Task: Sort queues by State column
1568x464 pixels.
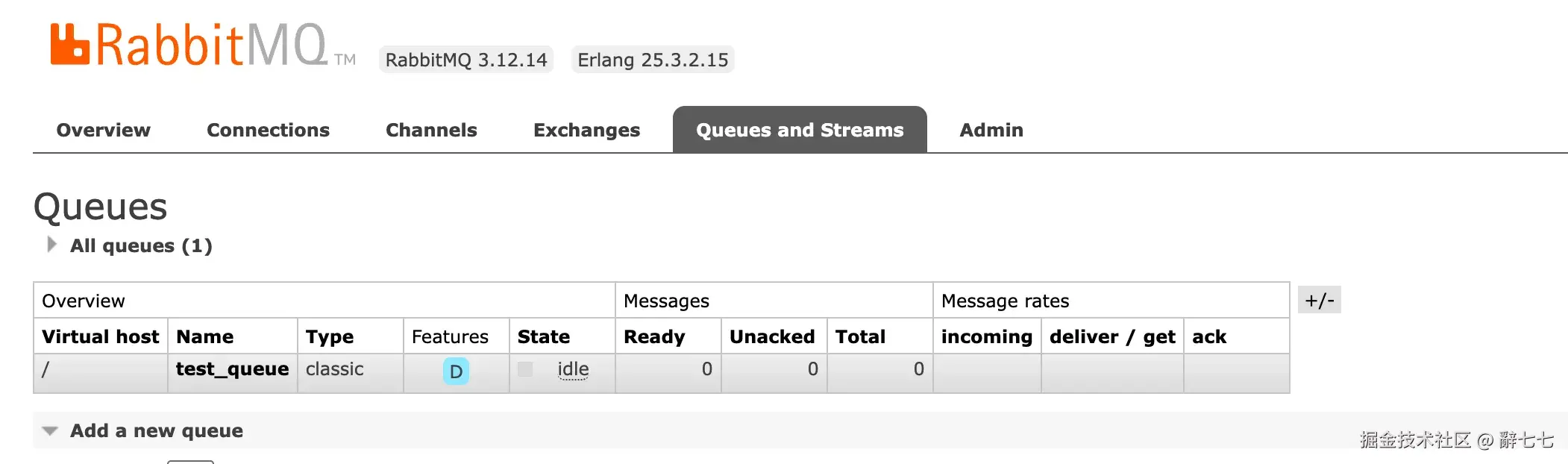Action: pyautogui.click(x=543, y=336)
